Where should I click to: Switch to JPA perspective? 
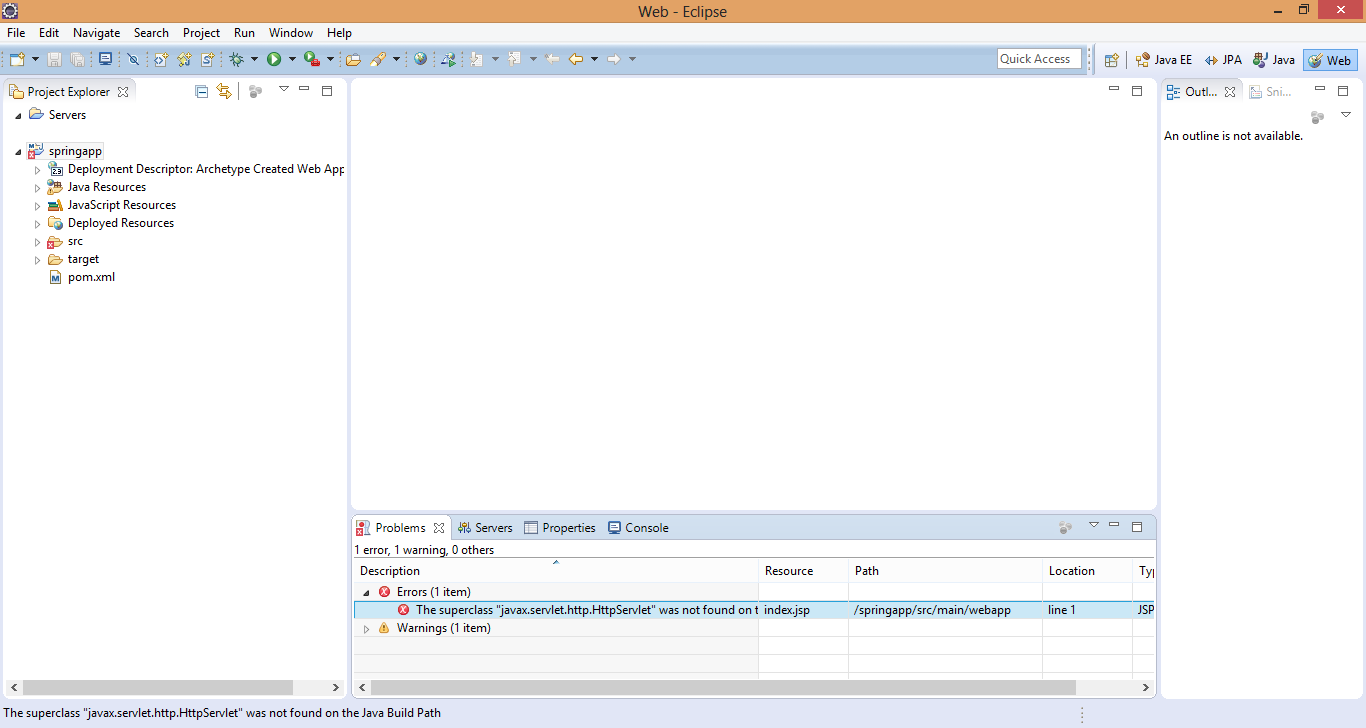(x=1223, y=60)
